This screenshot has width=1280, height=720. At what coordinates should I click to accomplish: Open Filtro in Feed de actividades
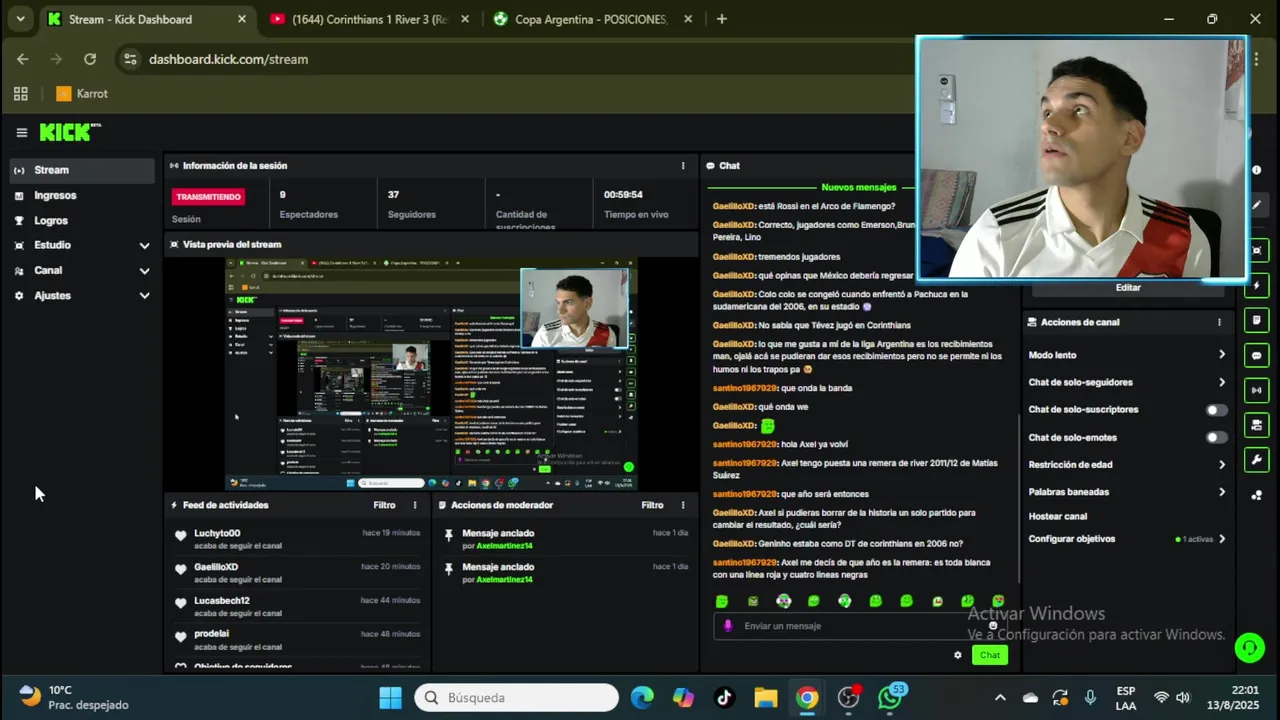click(x=384, y=505)
